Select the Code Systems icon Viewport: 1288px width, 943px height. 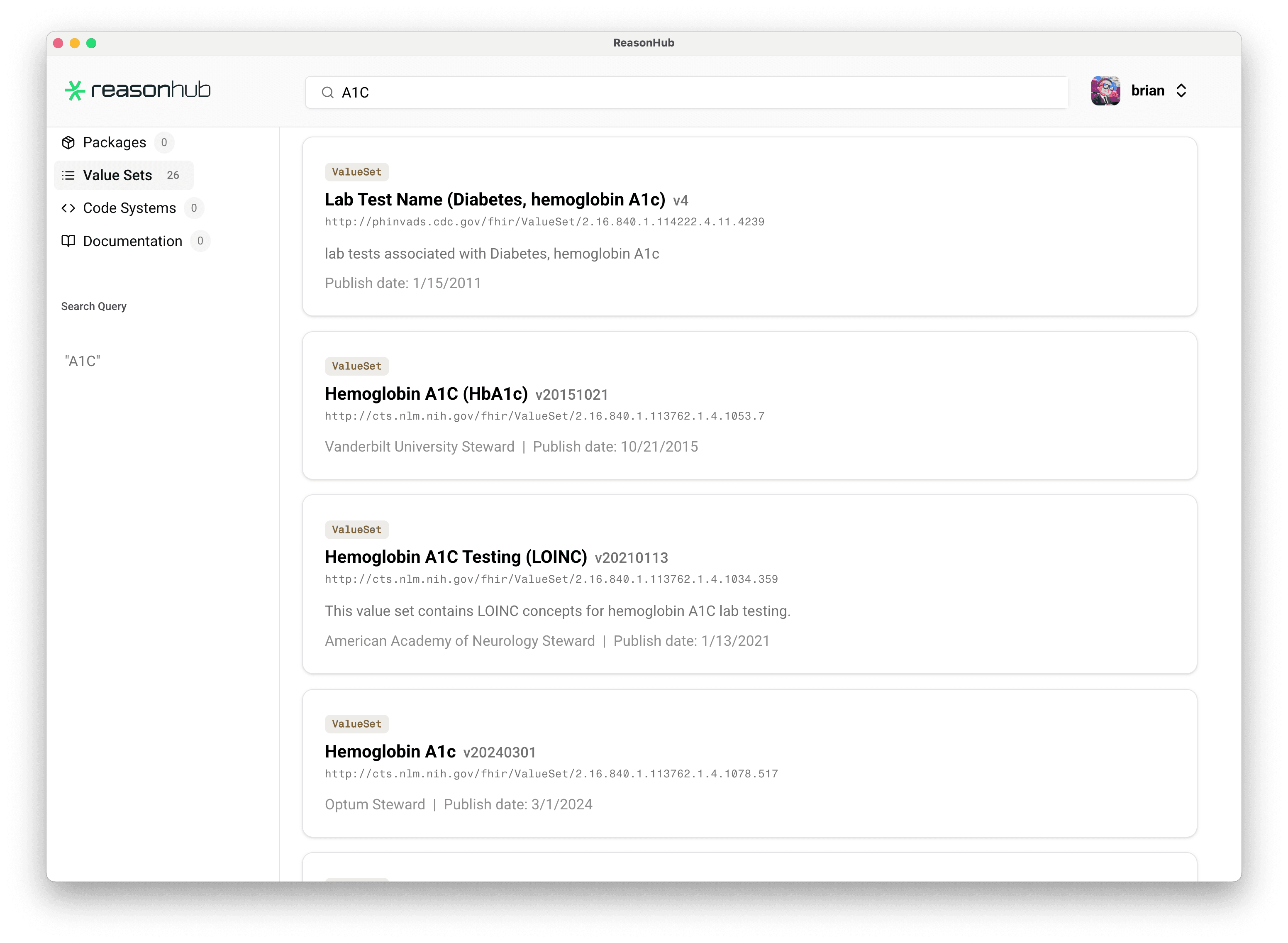68,208
